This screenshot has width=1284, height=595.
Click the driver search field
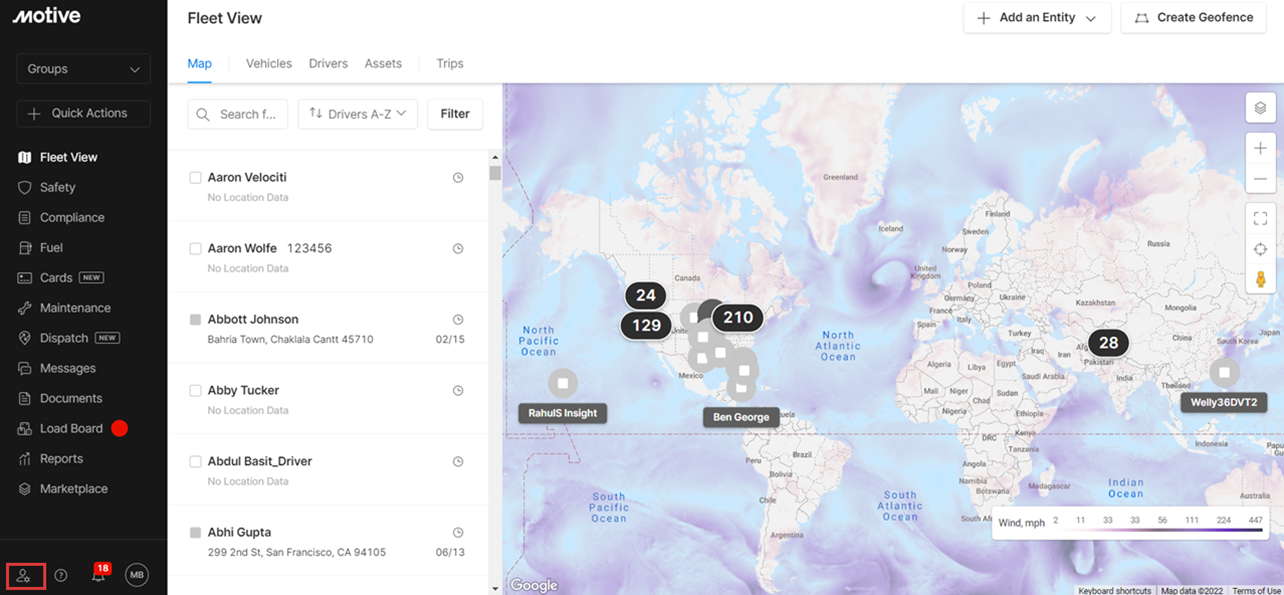tap(238, 114)
